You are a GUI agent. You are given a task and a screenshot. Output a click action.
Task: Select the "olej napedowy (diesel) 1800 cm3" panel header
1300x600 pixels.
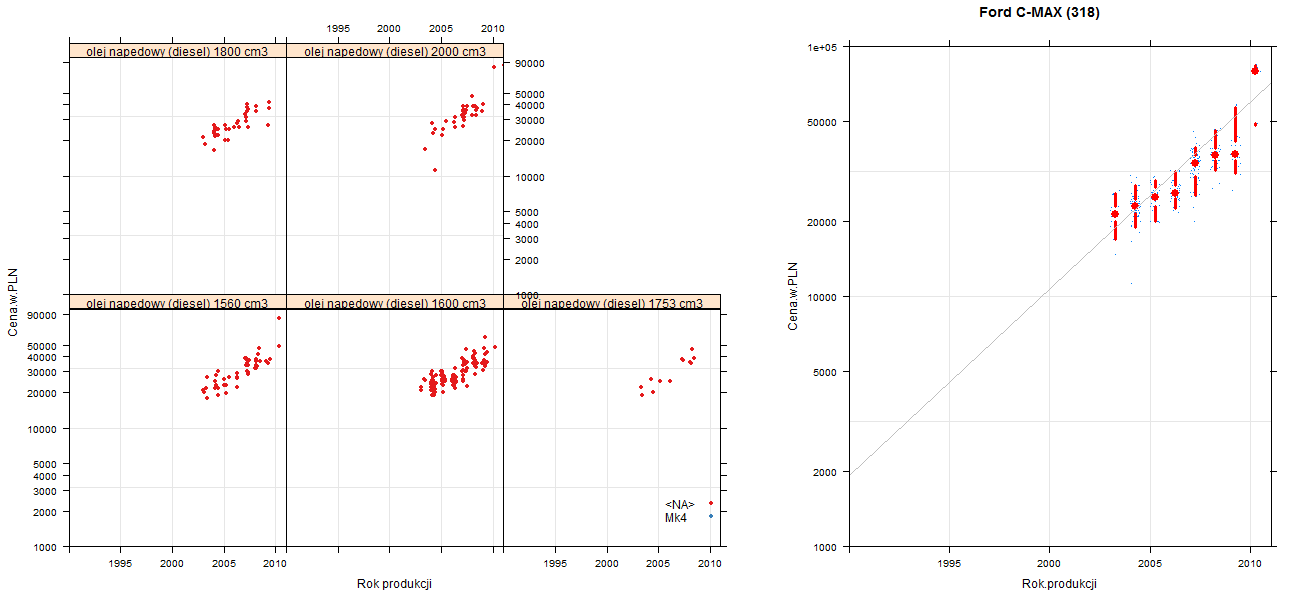[177, 51]
